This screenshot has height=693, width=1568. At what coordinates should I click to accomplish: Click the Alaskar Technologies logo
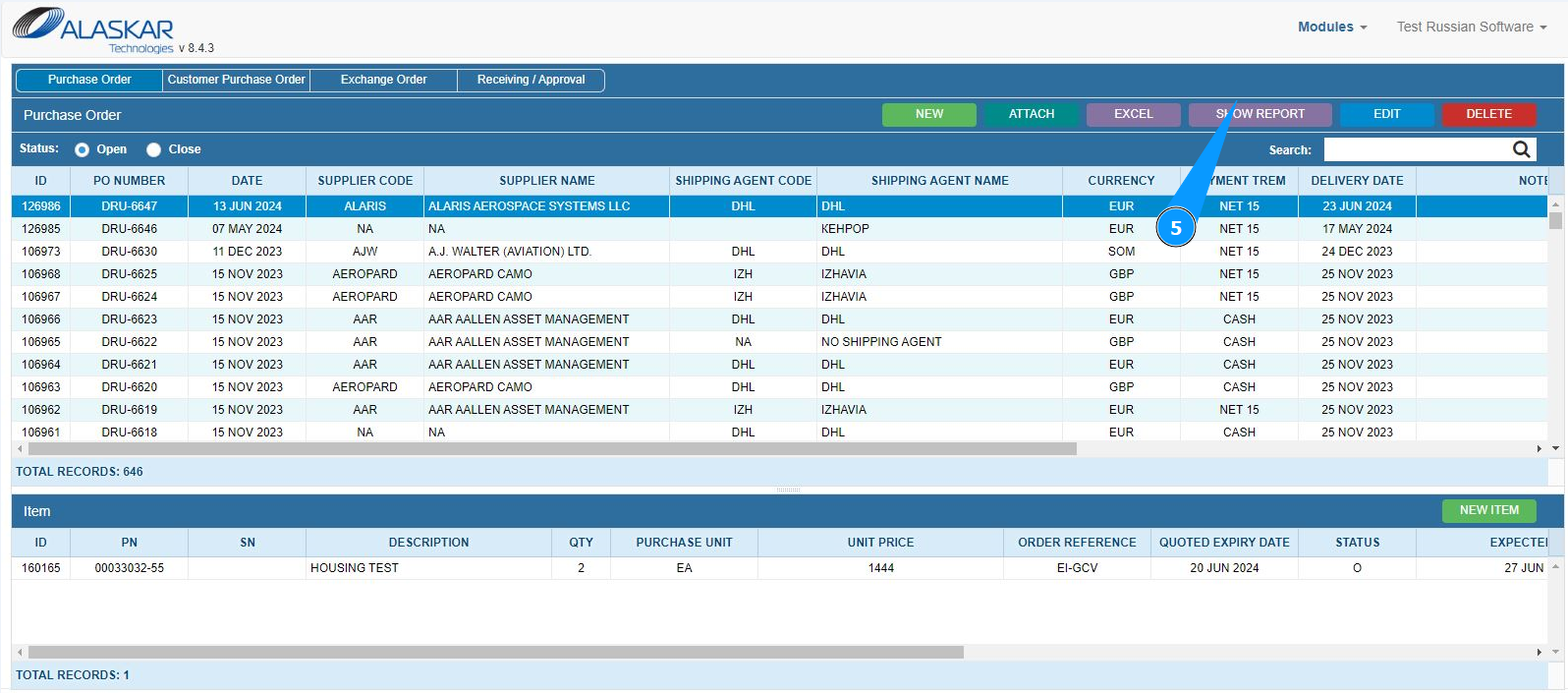[x=93, y=29]
